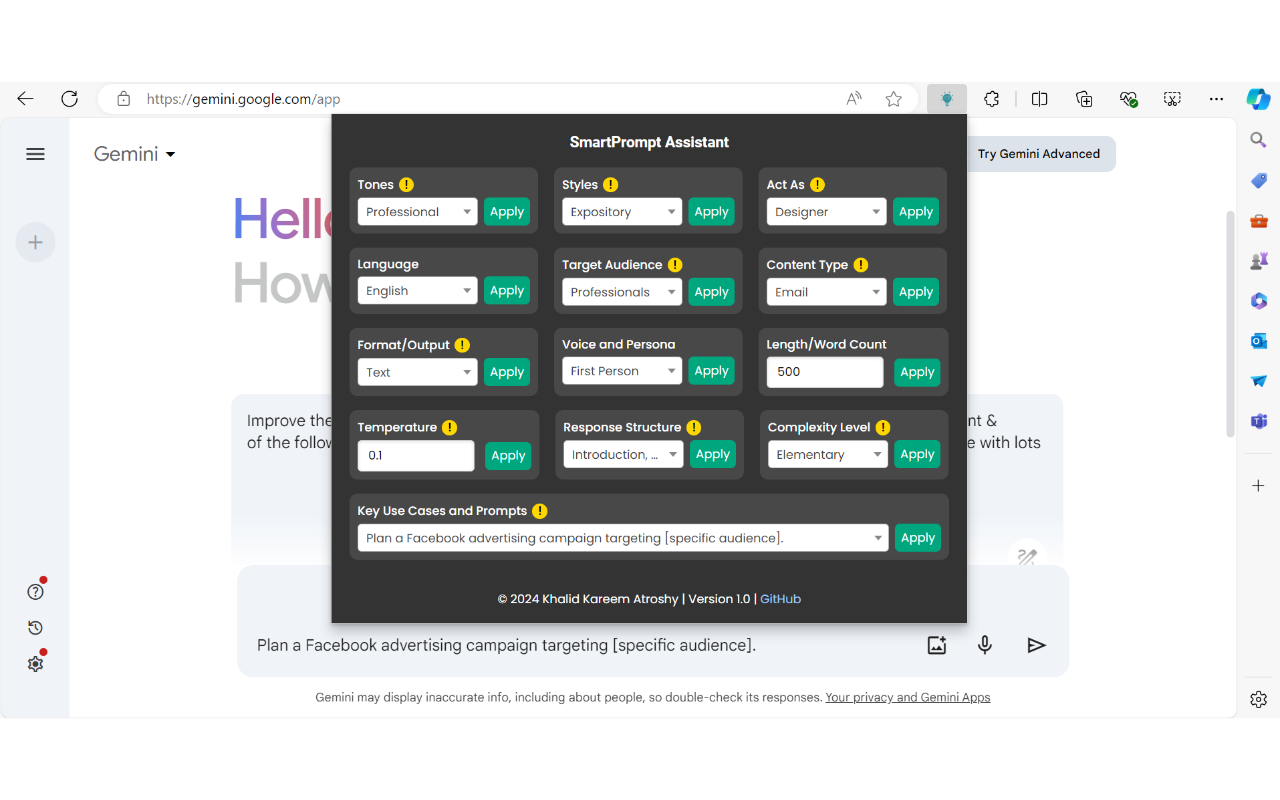Click the Edge sidebar search icon
Screen dimensions: 1280x800
pos(1259,140)
